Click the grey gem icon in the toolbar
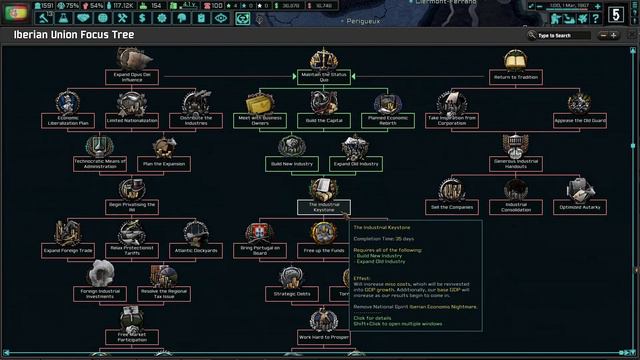The height and width of the screenshot is (360, 640). pos(259,19)
